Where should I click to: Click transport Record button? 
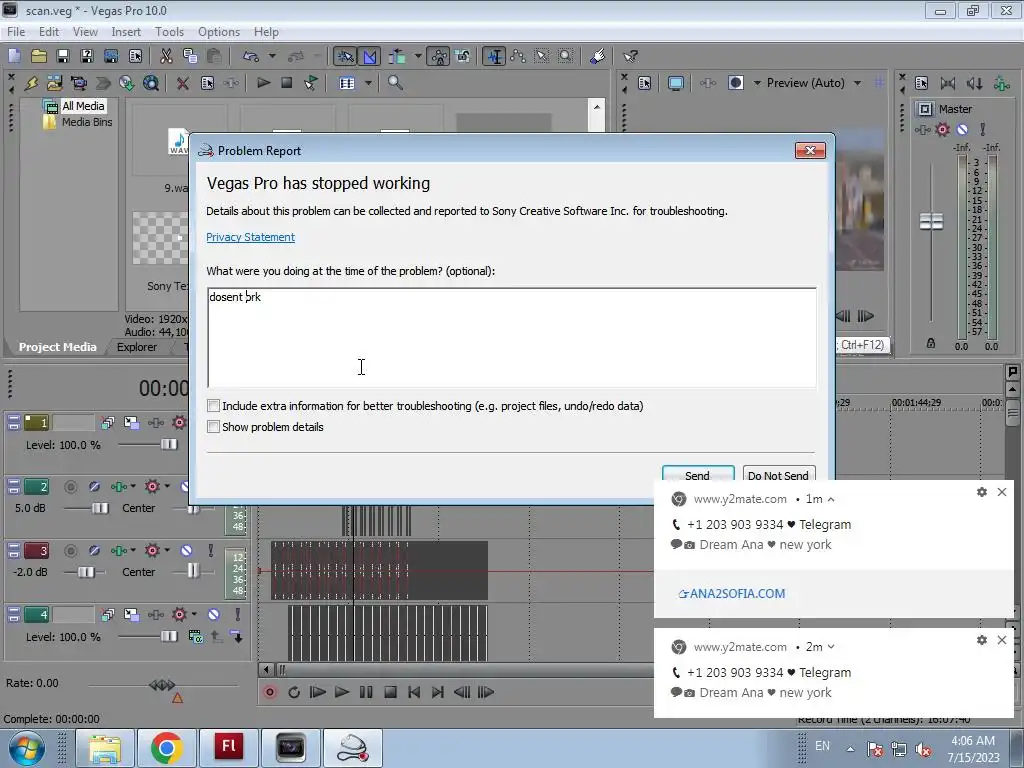click(x=270, y=692)
